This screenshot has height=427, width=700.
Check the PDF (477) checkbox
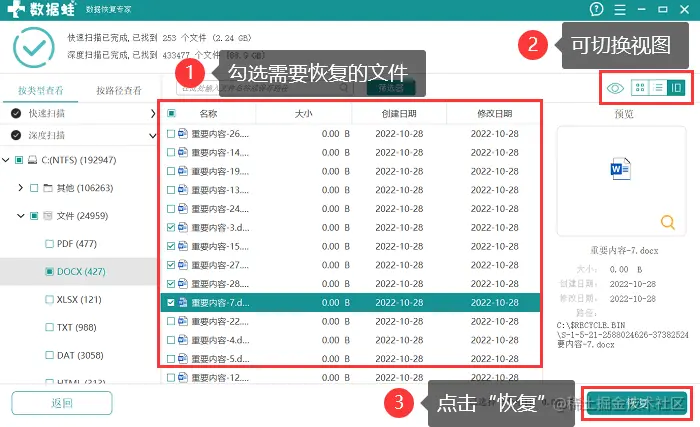pos(49,244)
